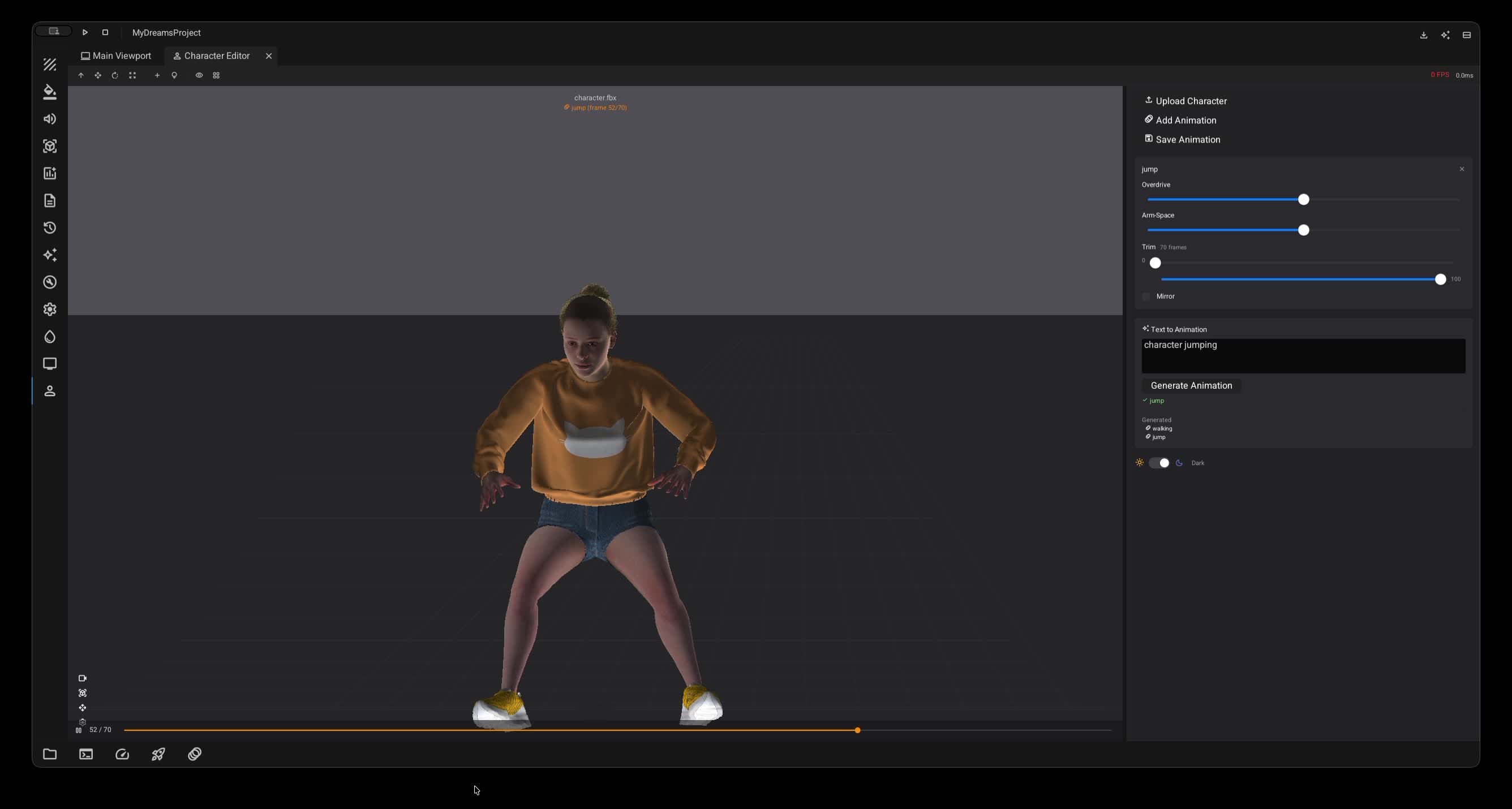The height and width of the screenshot is (809, 1512).
Task: Pause the animation playback at 52 / 70
Action: click(x=79, y=730)
